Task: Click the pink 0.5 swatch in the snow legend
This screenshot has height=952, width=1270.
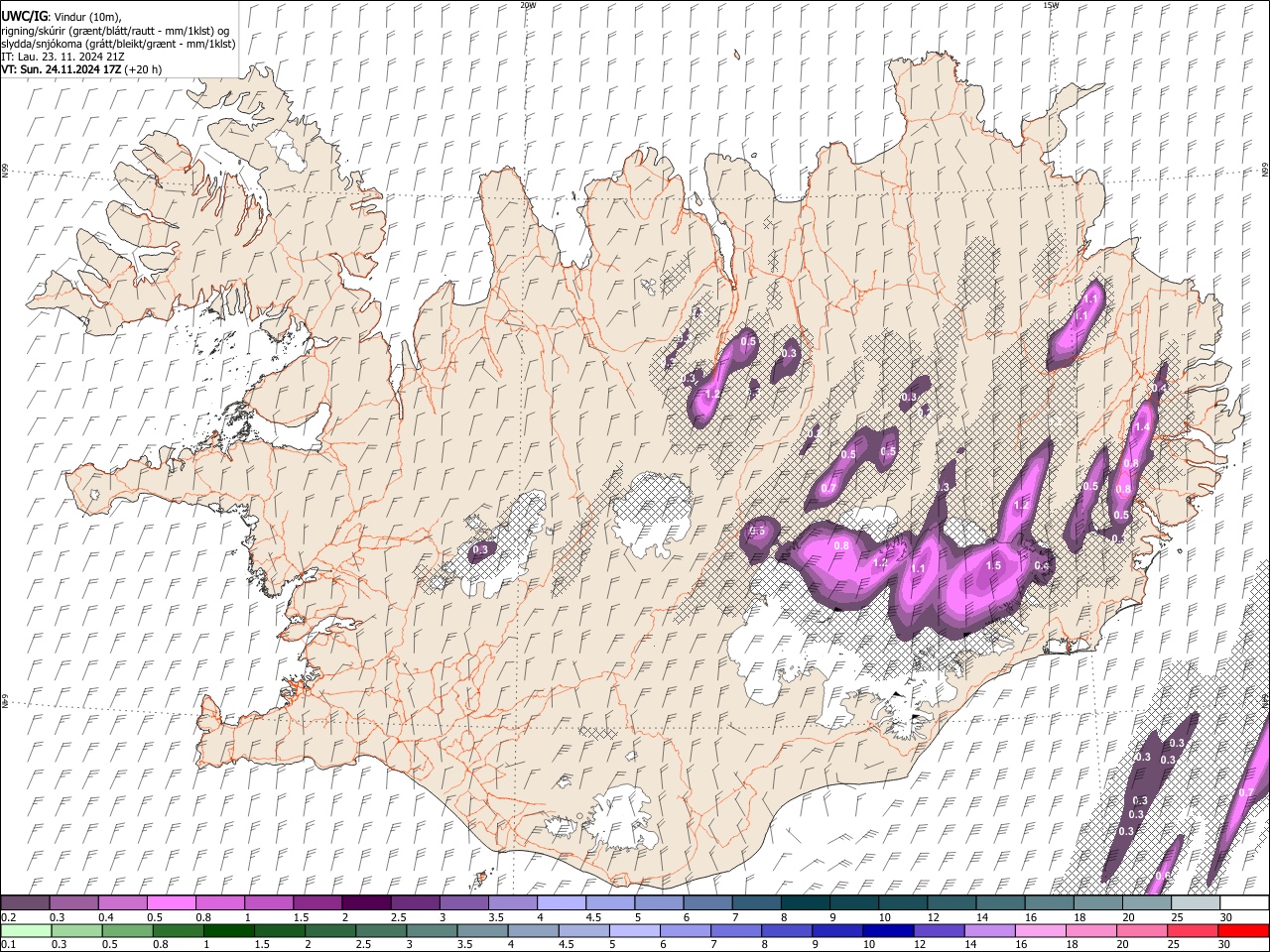Action: click(x=171, y=903)
